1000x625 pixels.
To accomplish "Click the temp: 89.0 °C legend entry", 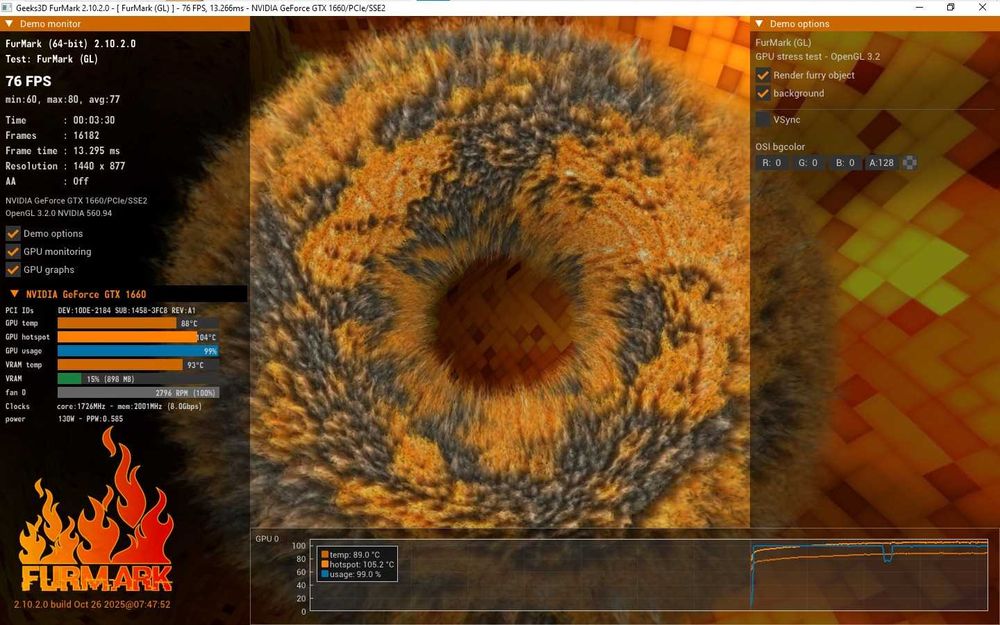I will [350, 555].
